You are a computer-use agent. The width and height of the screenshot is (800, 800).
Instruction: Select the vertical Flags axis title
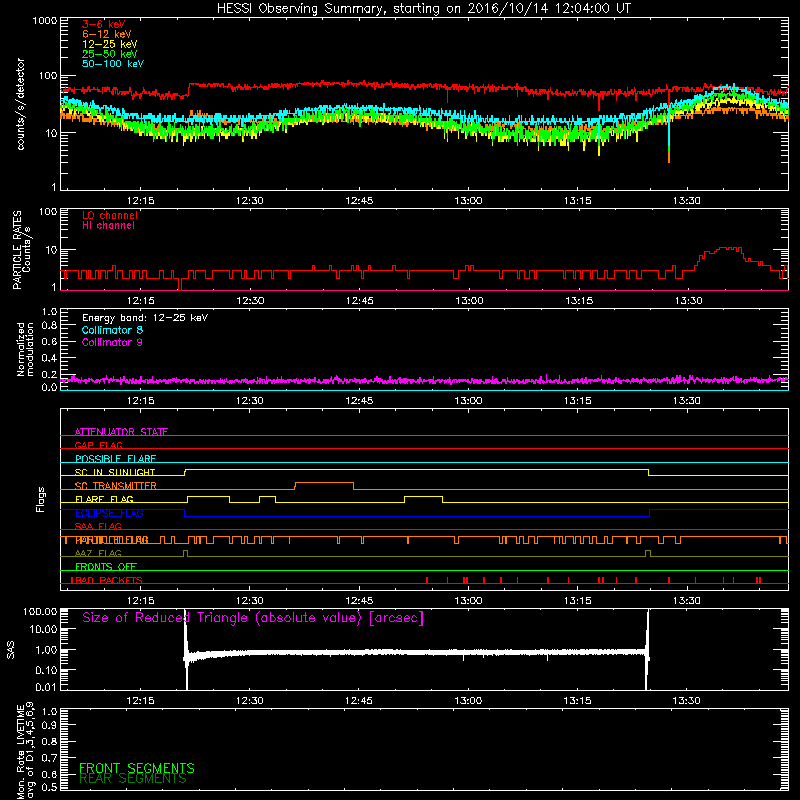[40, 499]
